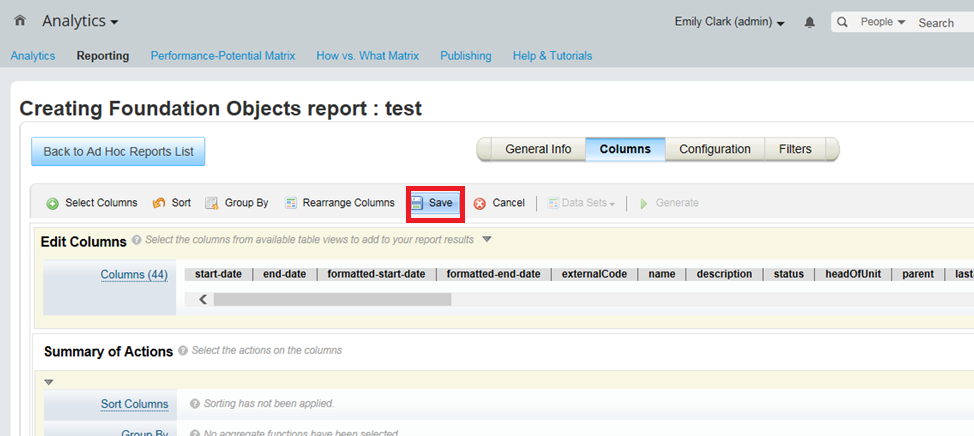Click the Save disk icon
This screenshot has width=974, height=436.
pyautogui.click(x=417, y=203)
